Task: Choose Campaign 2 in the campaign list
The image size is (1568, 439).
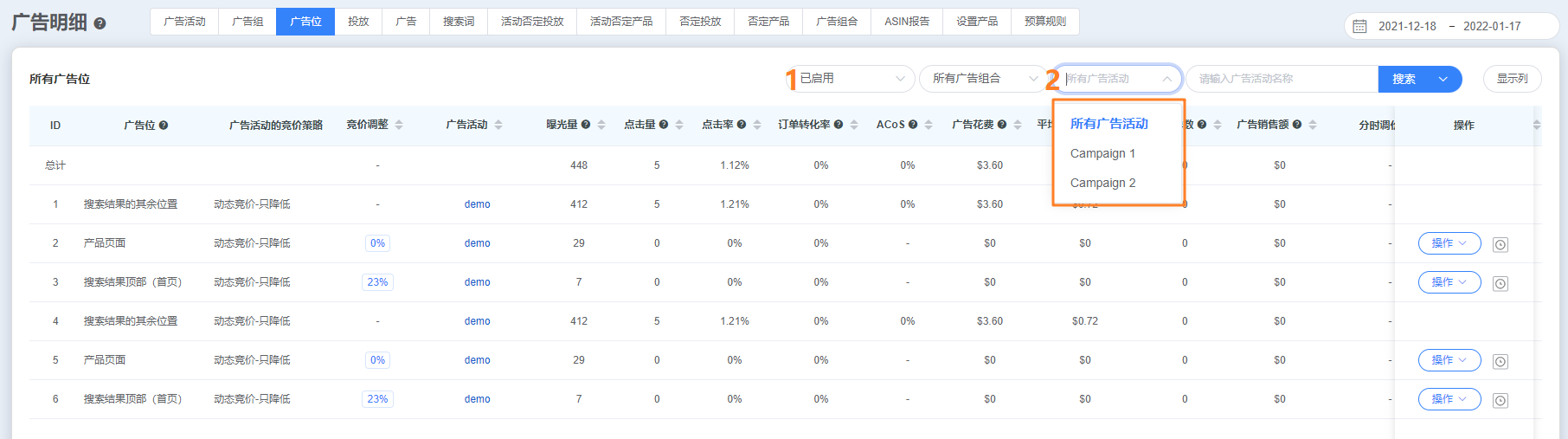Action: click(1102, 183)
